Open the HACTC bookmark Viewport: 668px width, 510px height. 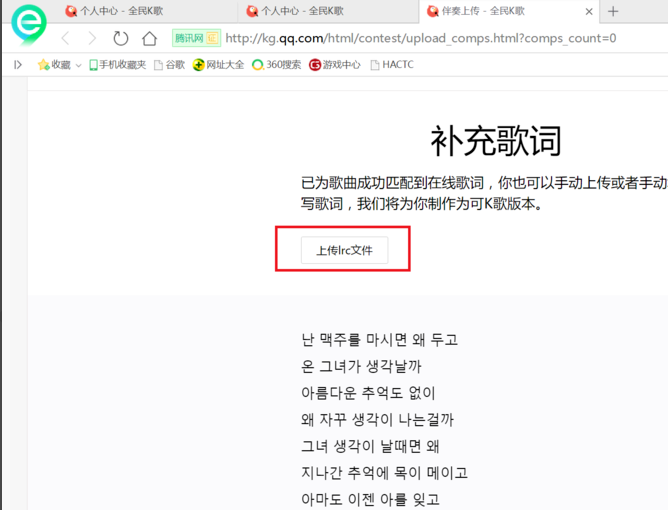tap(392, 65)
